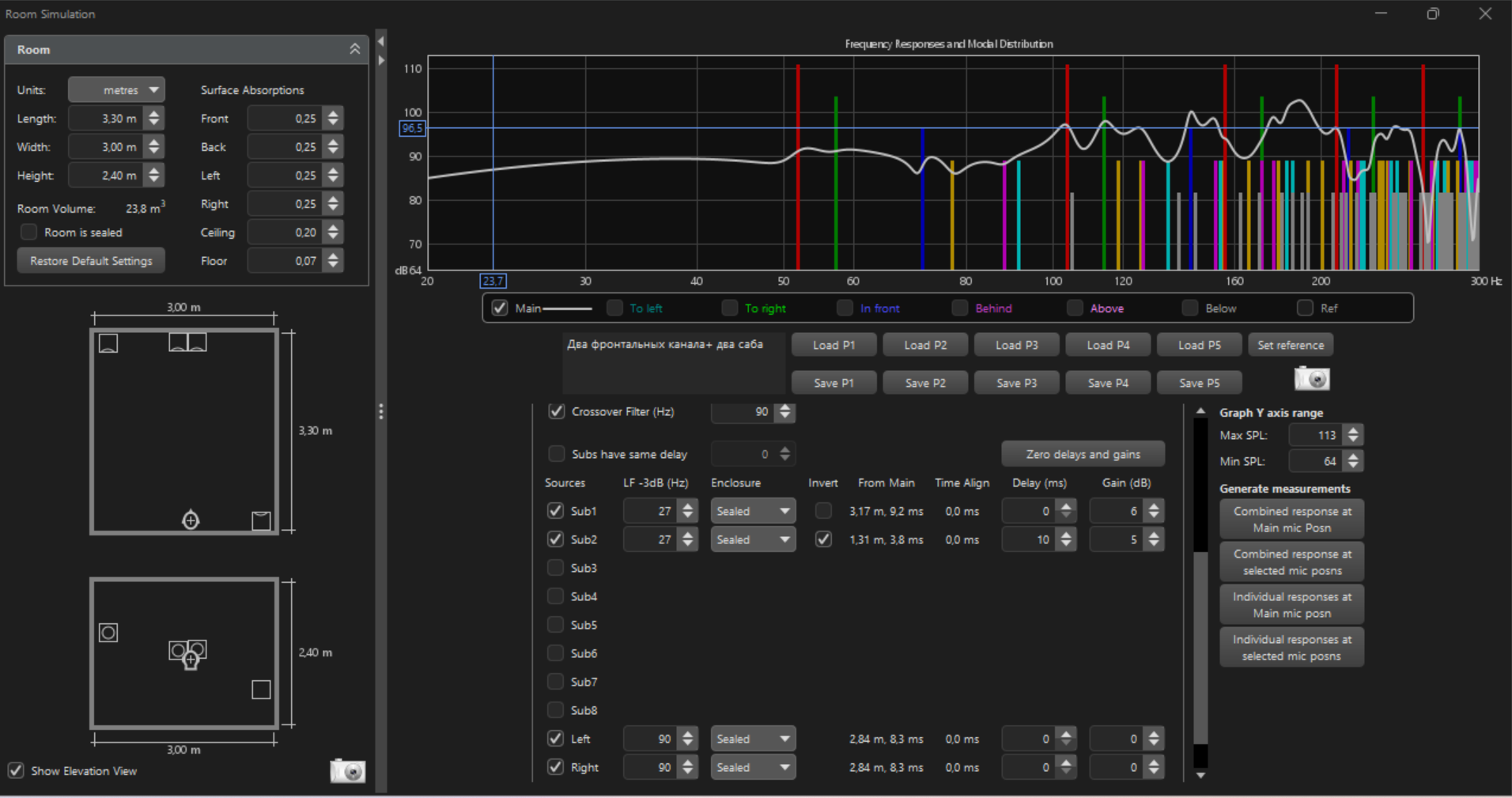The height and width of the screenshot is (798, 1512).
Task: Click the microphone position marker in plan view
Action: tap(191, 520)
